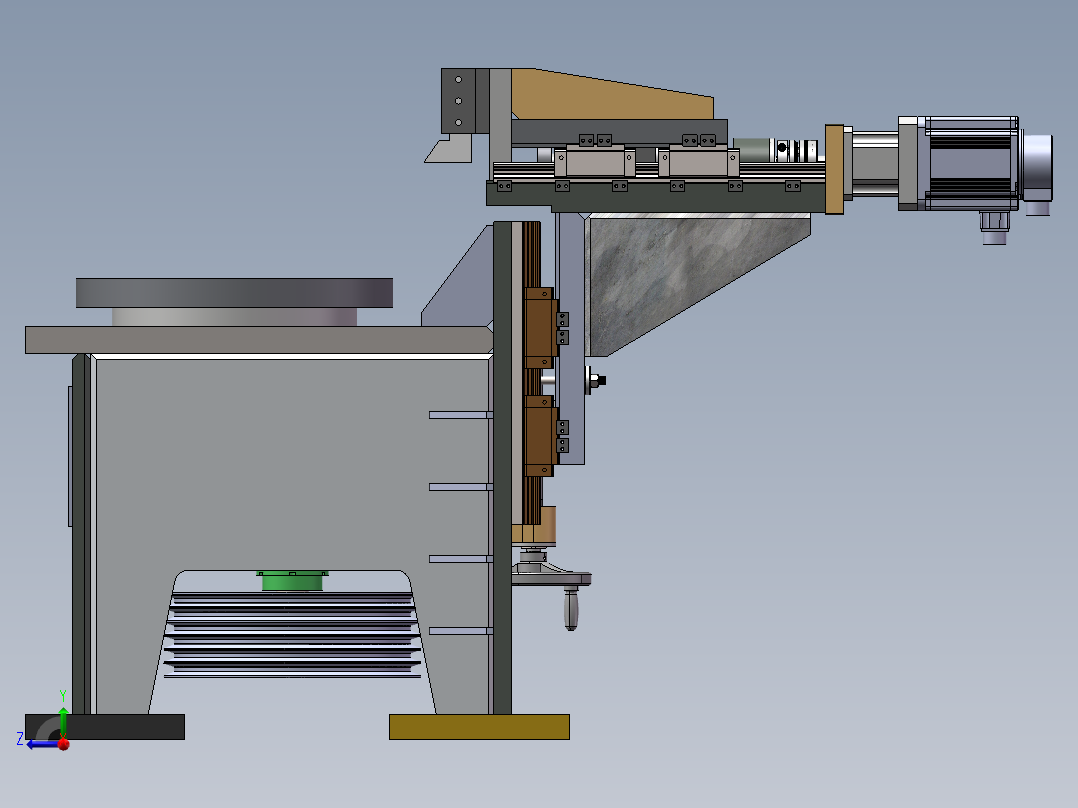Select the grey flat tabletop plate

tap(258, 340)
